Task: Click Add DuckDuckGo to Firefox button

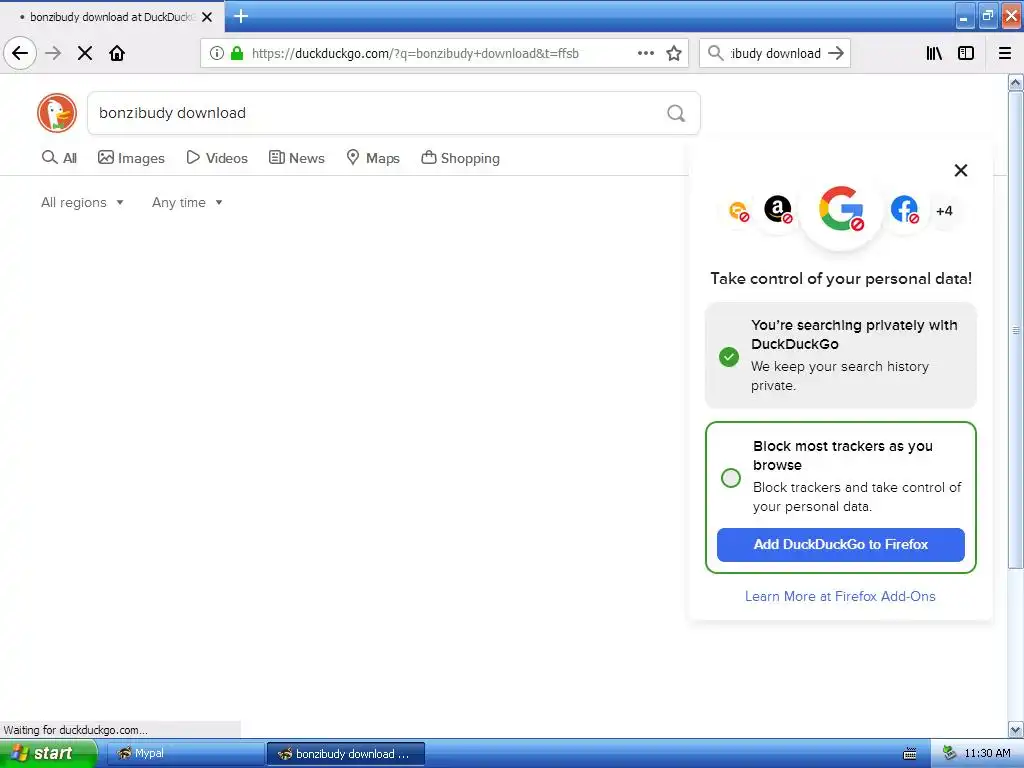Action: 840,545
